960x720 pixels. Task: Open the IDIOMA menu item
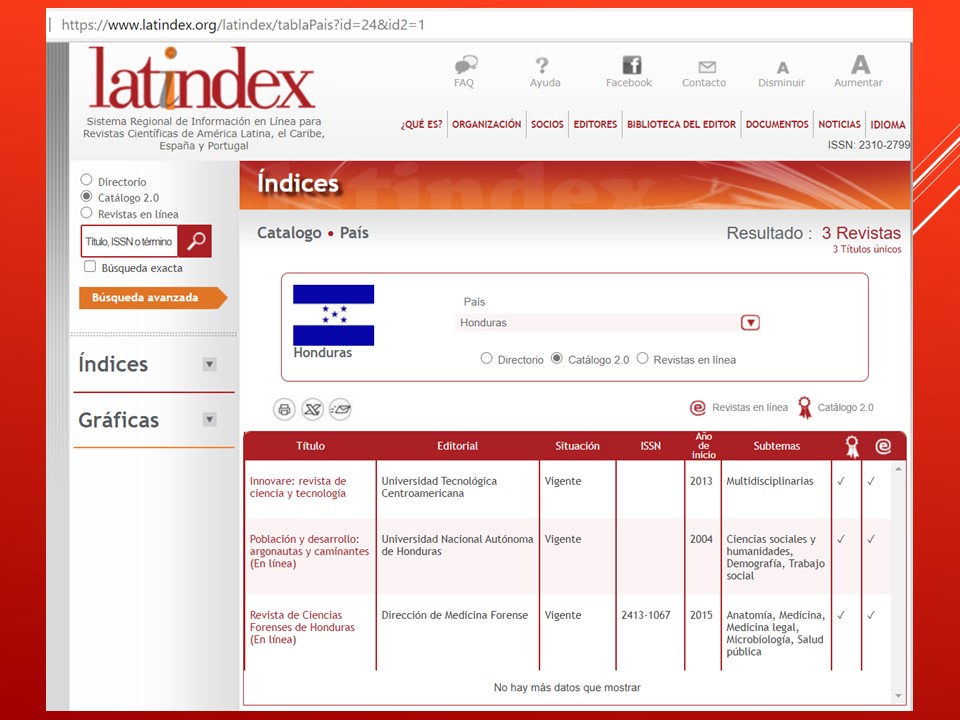[888, 124]
